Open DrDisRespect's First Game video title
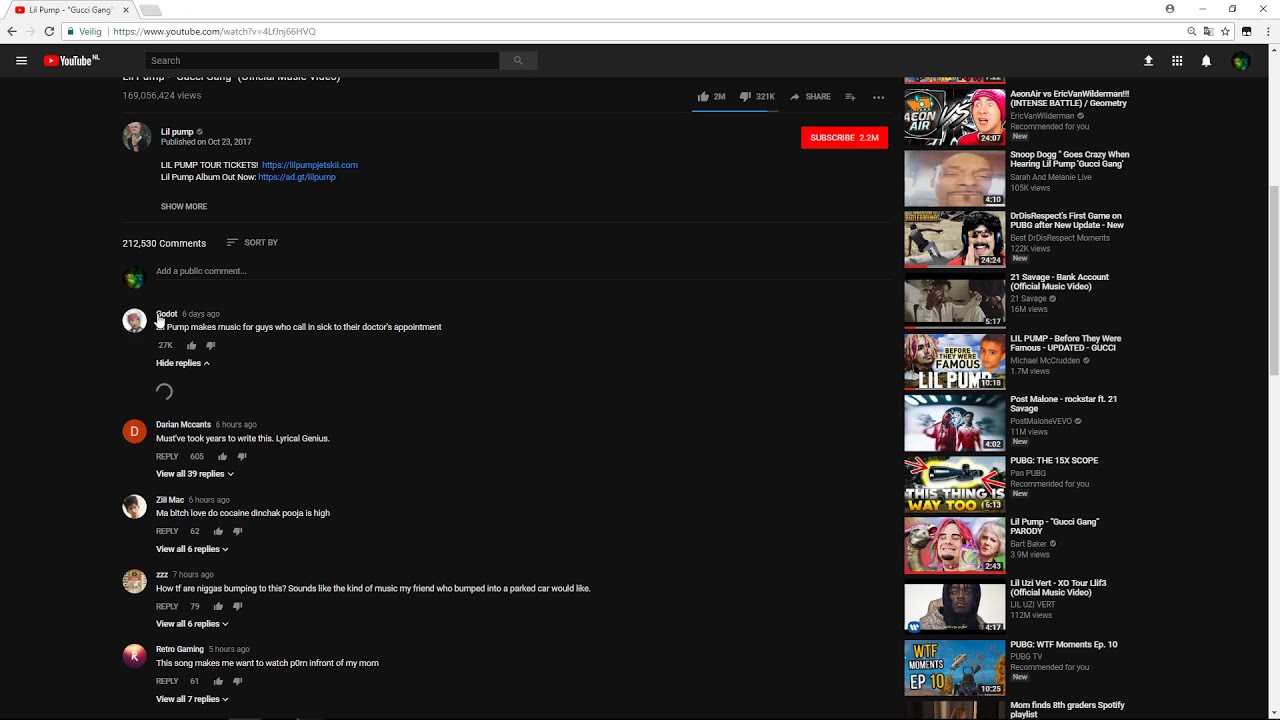This screenshot has width=1280, height=720. 1067,221
